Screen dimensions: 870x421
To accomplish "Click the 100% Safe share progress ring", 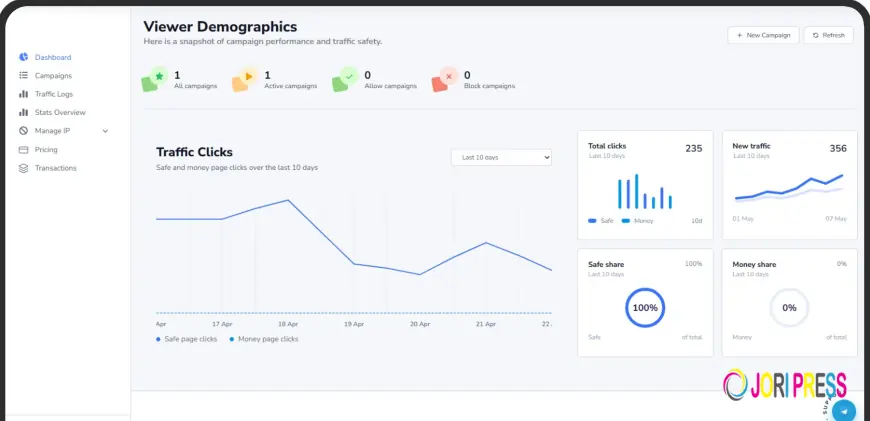I will click(645, 307).
